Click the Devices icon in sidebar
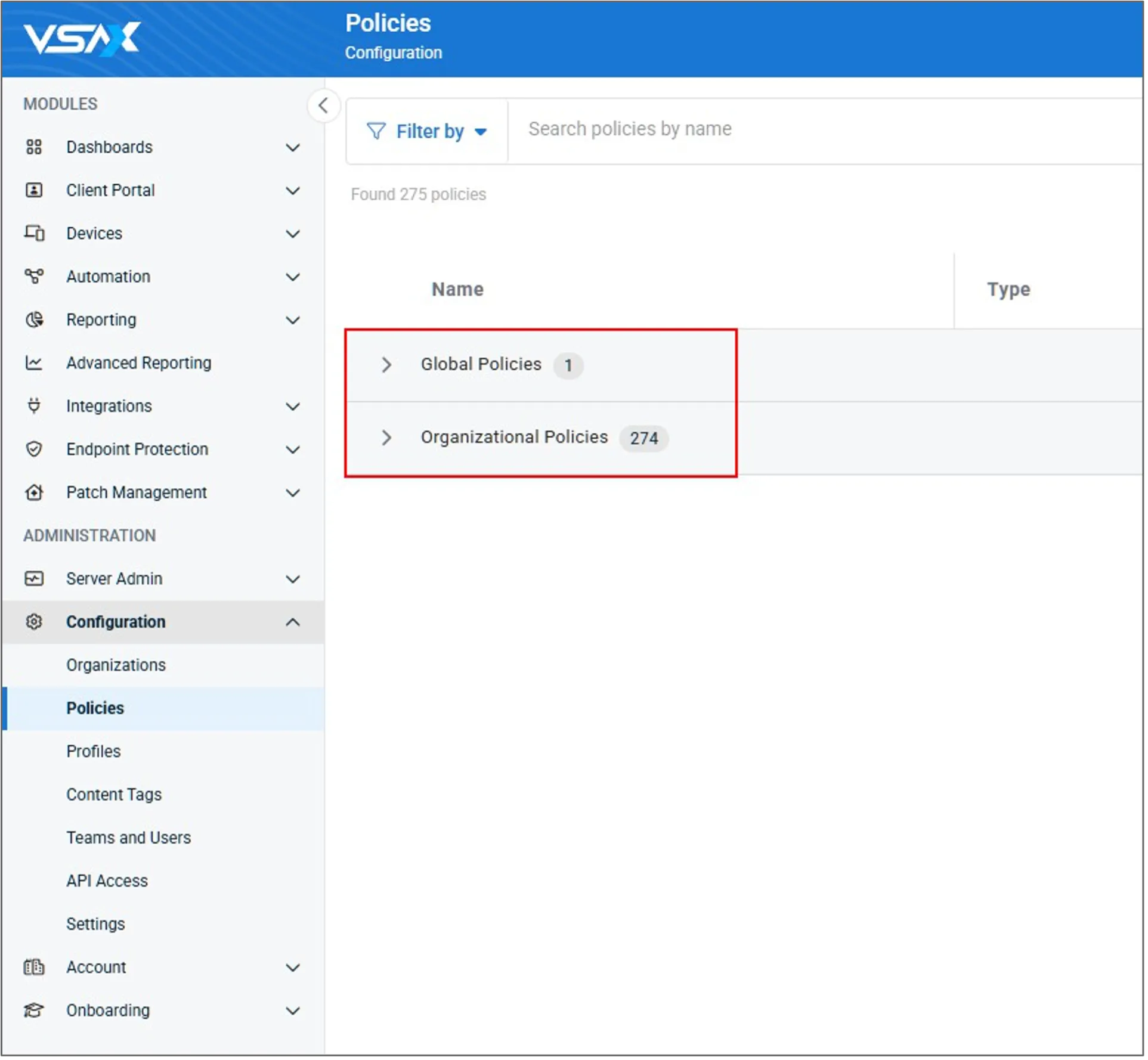 tap(34, 233)
